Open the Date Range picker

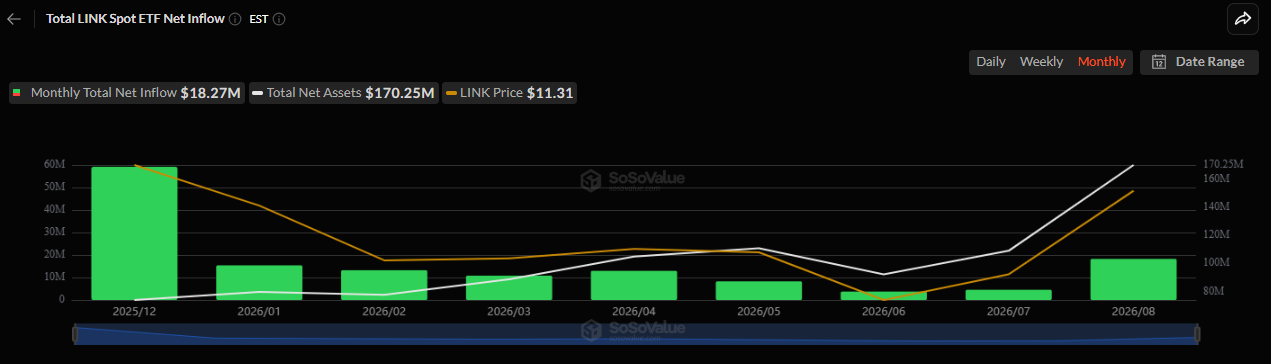tap(1198, 62)
